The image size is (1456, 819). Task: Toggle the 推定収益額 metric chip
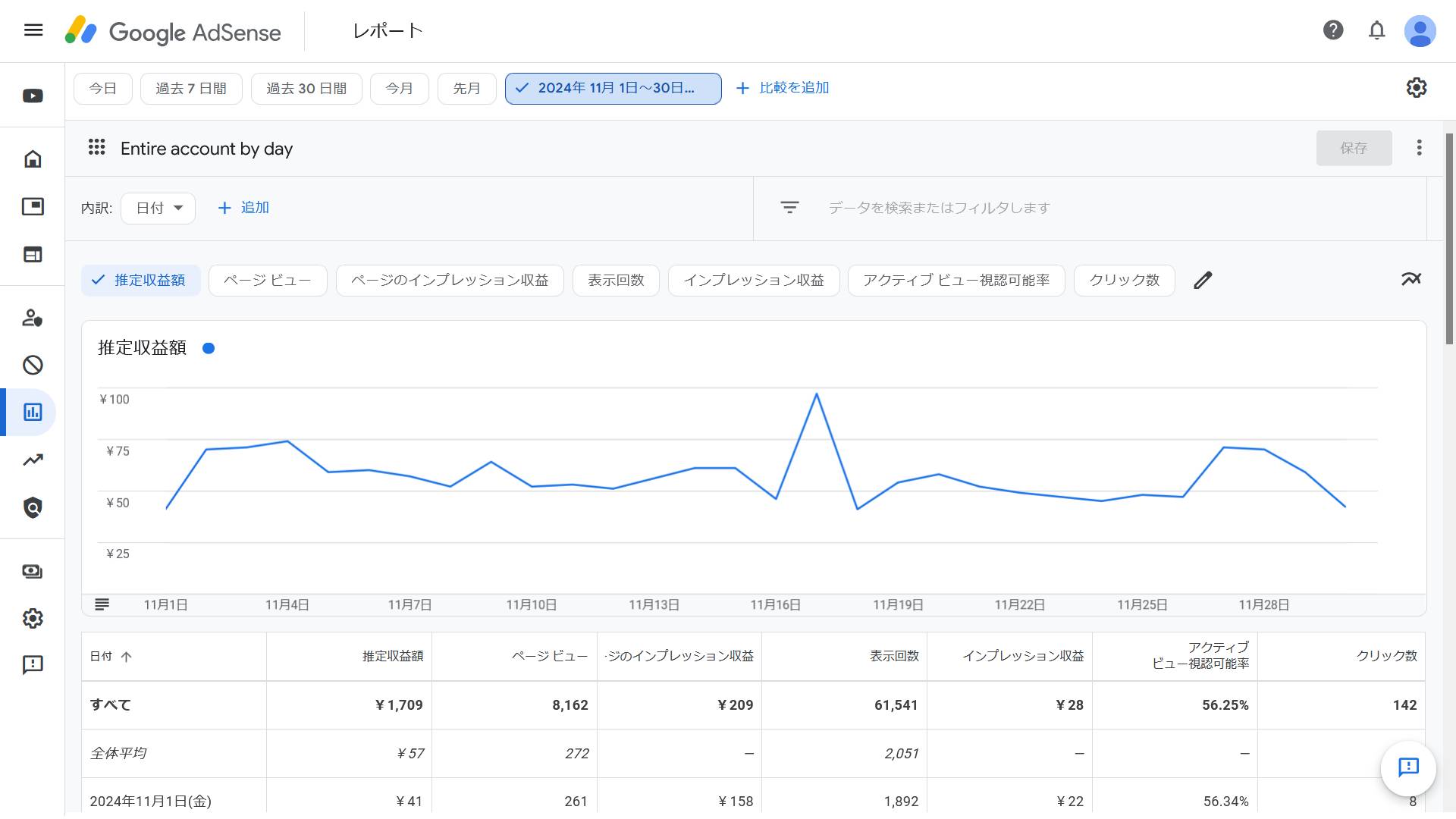pyautogui.click(x=141, y=281)
